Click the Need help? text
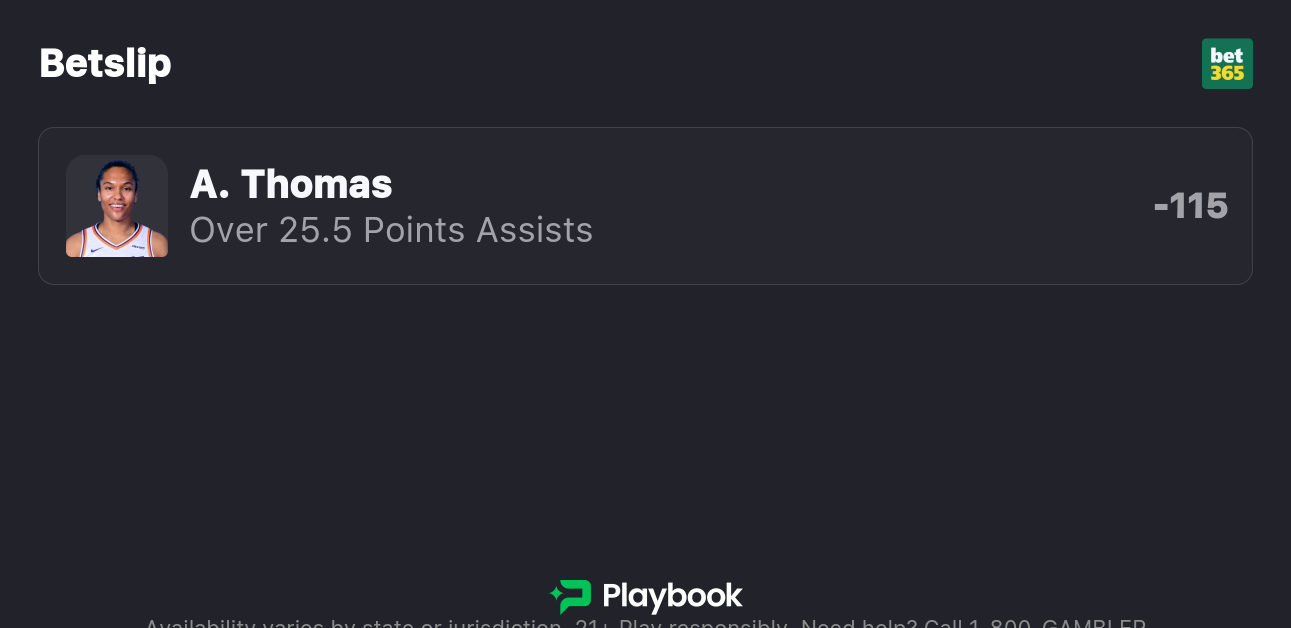Screen dimensions: 1291x628 coord(858,624)
